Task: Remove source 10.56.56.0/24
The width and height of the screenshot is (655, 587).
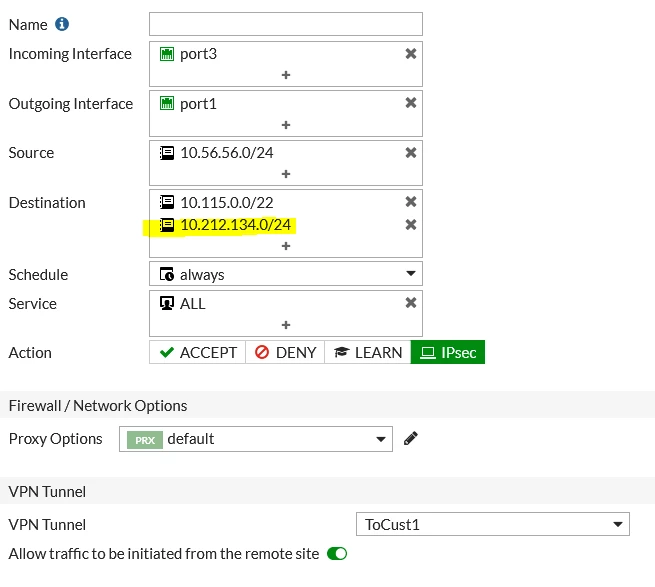Action: tap(411, 152)
